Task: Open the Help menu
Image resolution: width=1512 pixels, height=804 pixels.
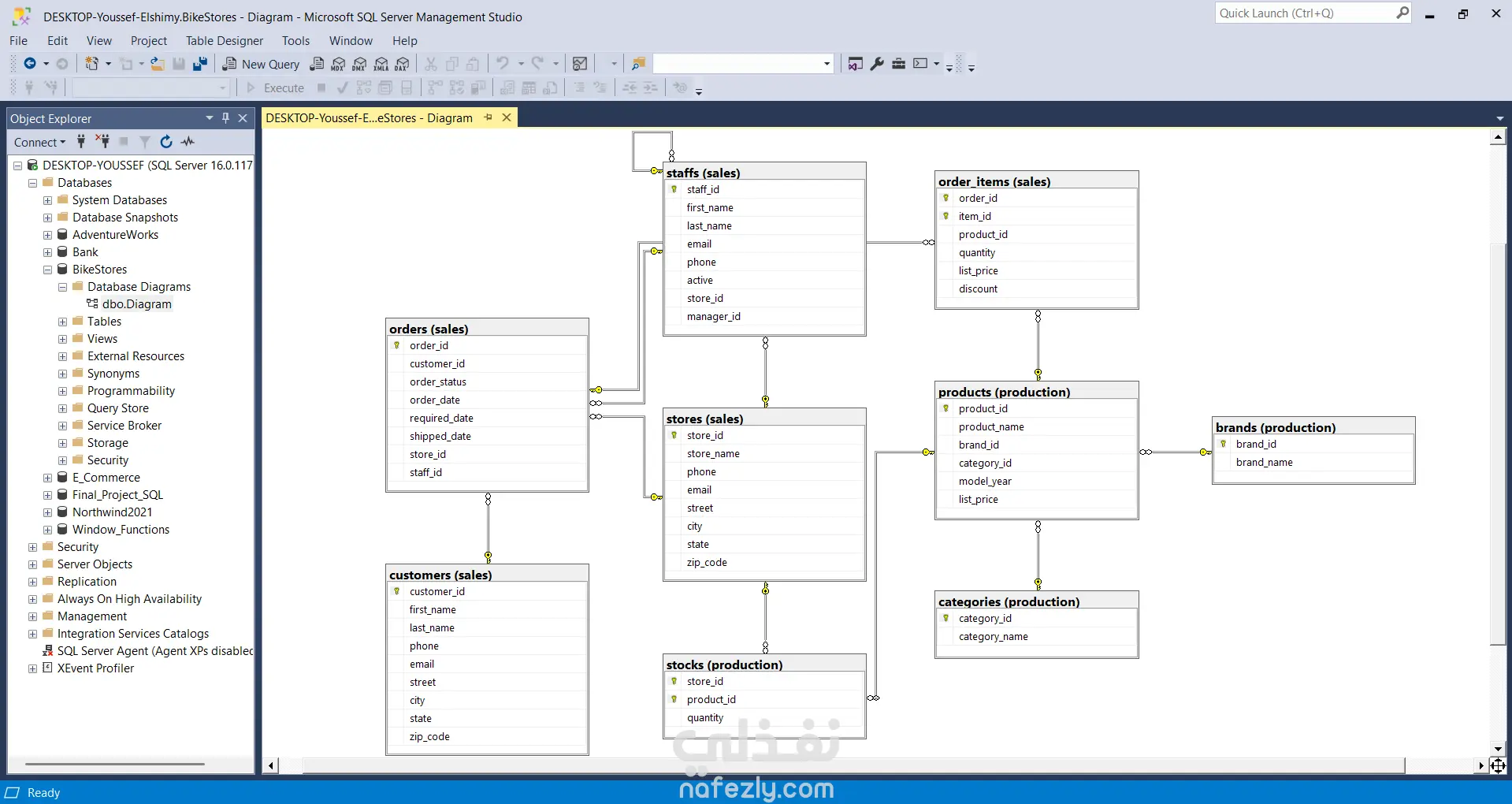Action: point(405,41)
